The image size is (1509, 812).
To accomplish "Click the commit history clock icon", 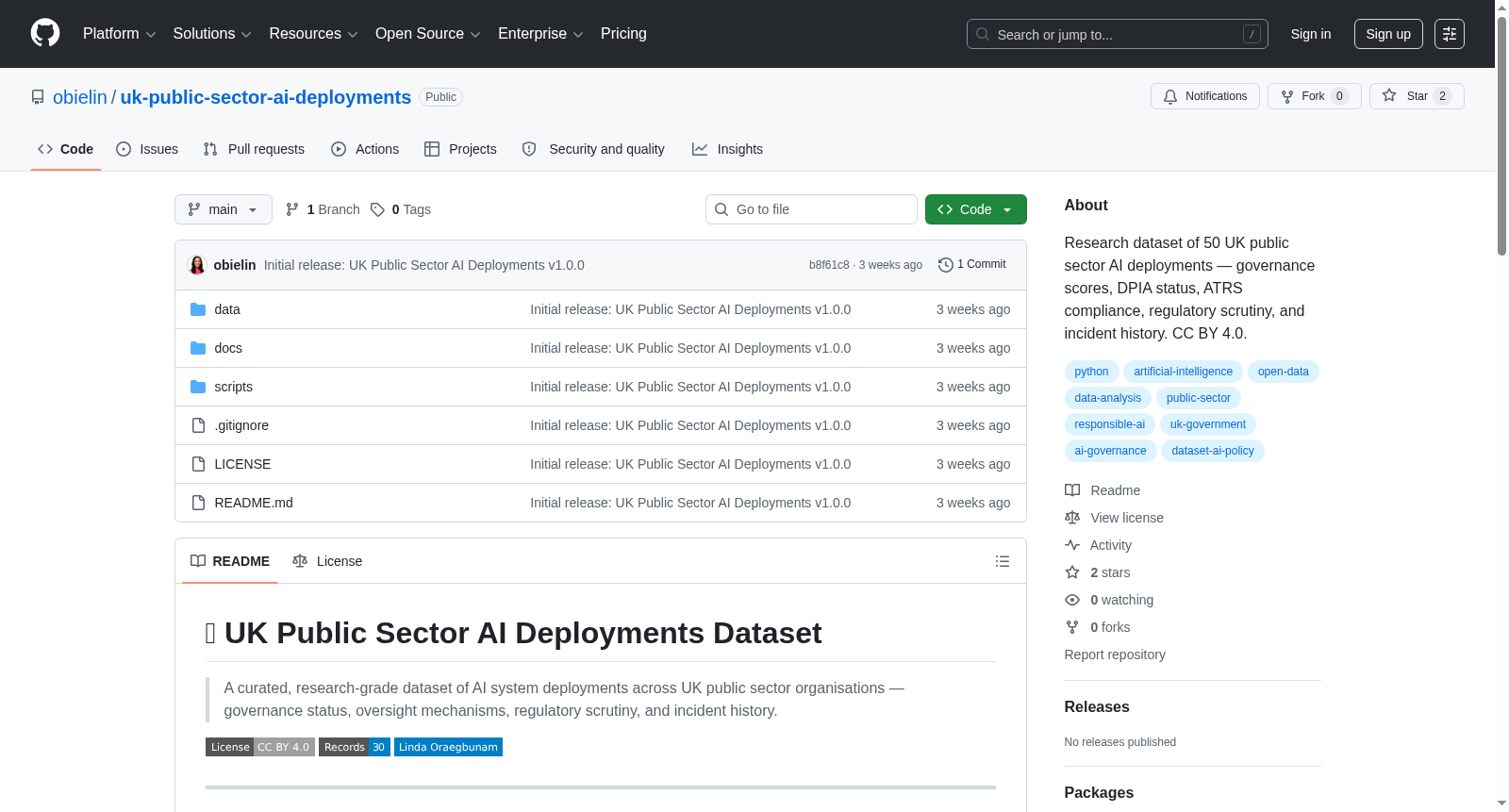I will pos(945,265).
